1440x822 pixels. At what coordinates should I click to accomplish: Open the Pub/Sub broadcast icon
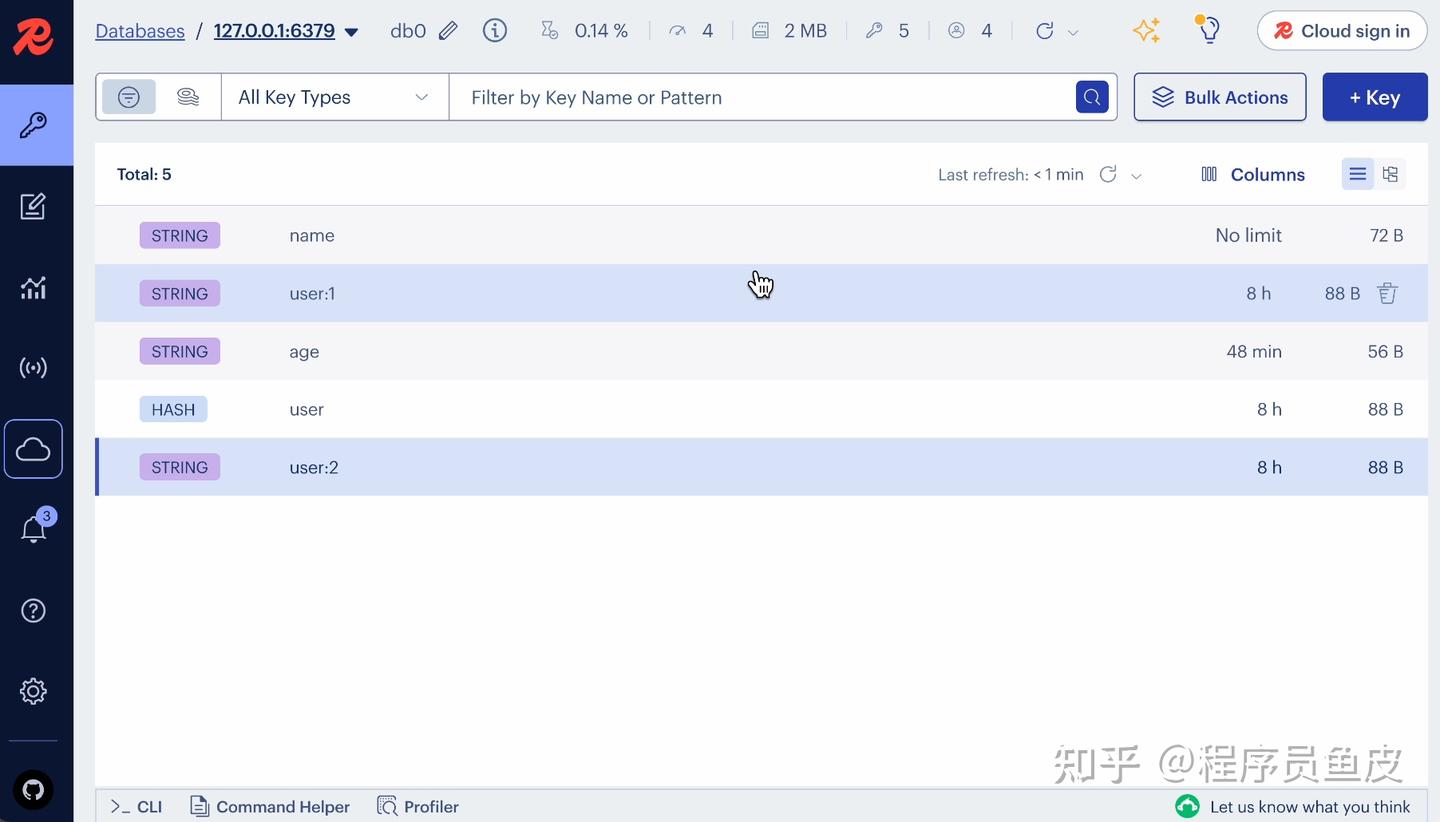[x=33, y=368]
